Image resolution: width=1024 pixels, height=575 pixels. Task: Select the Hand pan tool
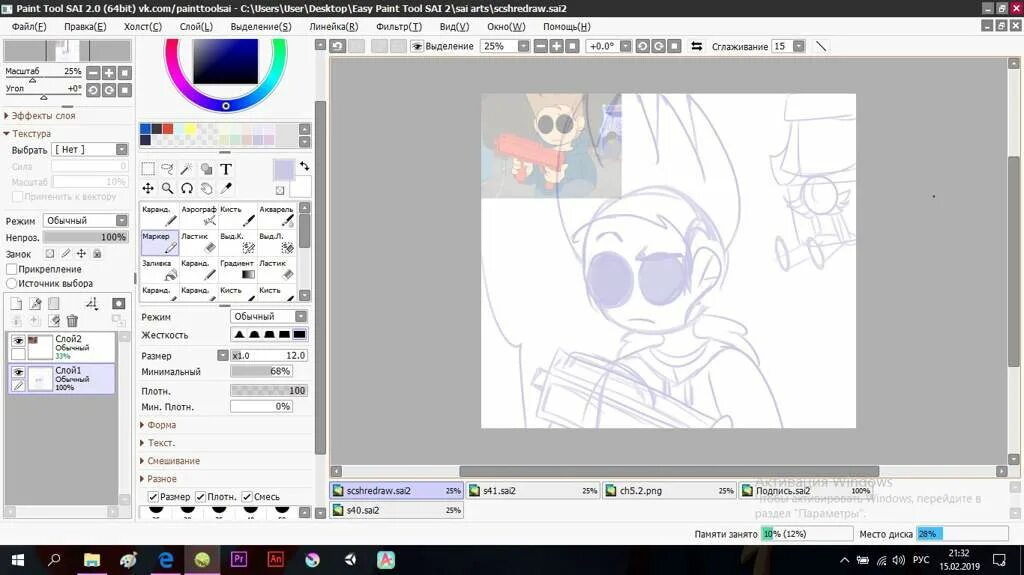pos(206,188)
